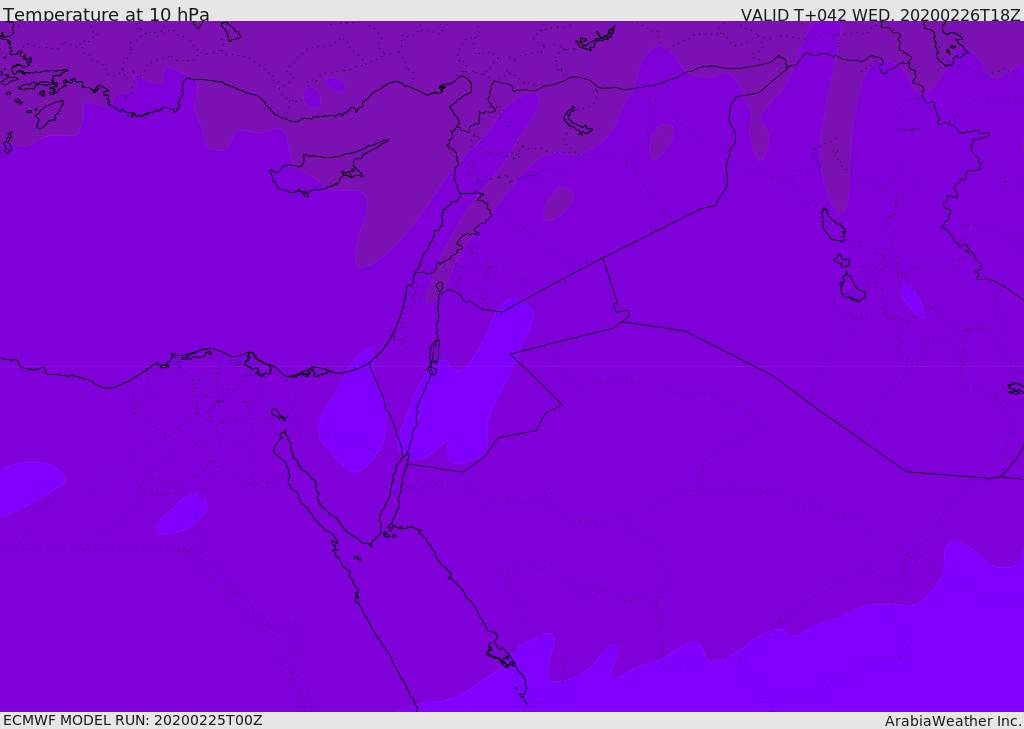Click the 'ArabiaWeather Inc.' credit text

(x=953, y=721)
